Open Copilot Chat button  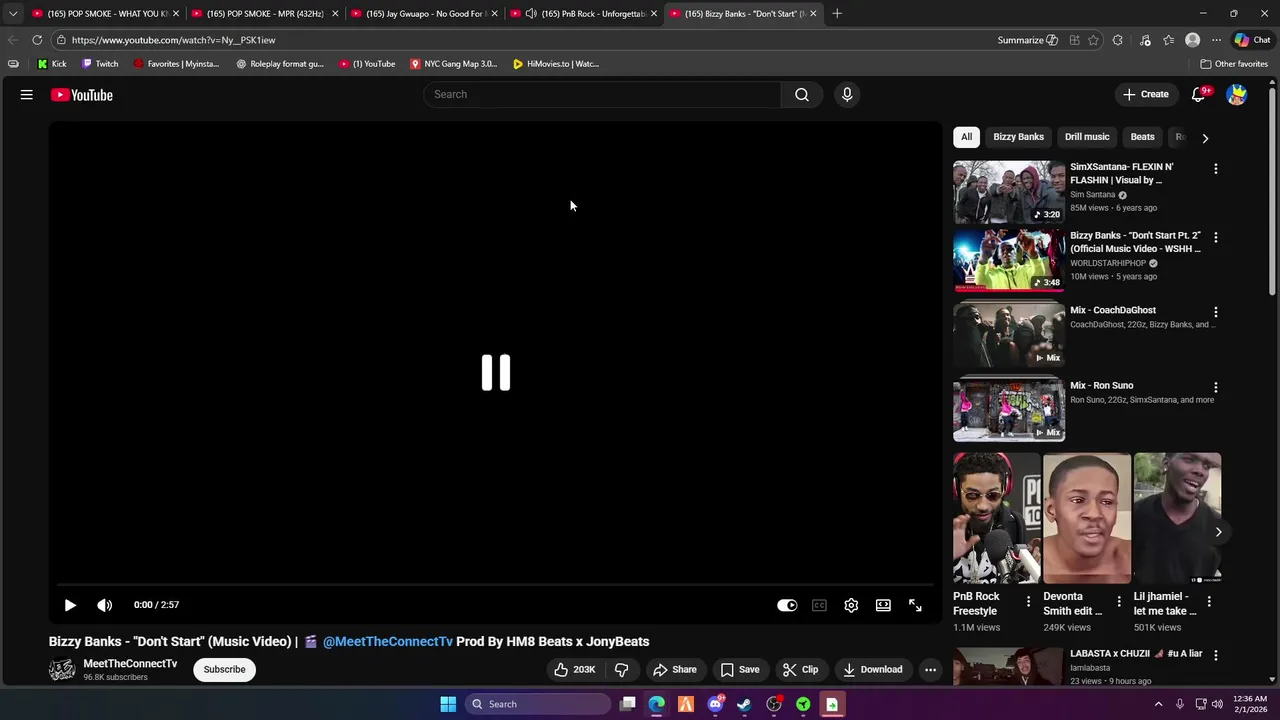coord(1252,40)
